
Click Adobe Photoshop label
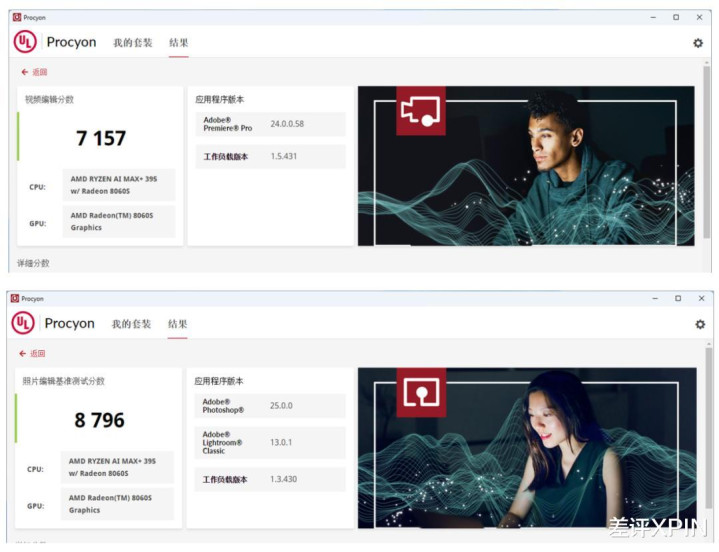pyautogui.click(x=223, y=406)
